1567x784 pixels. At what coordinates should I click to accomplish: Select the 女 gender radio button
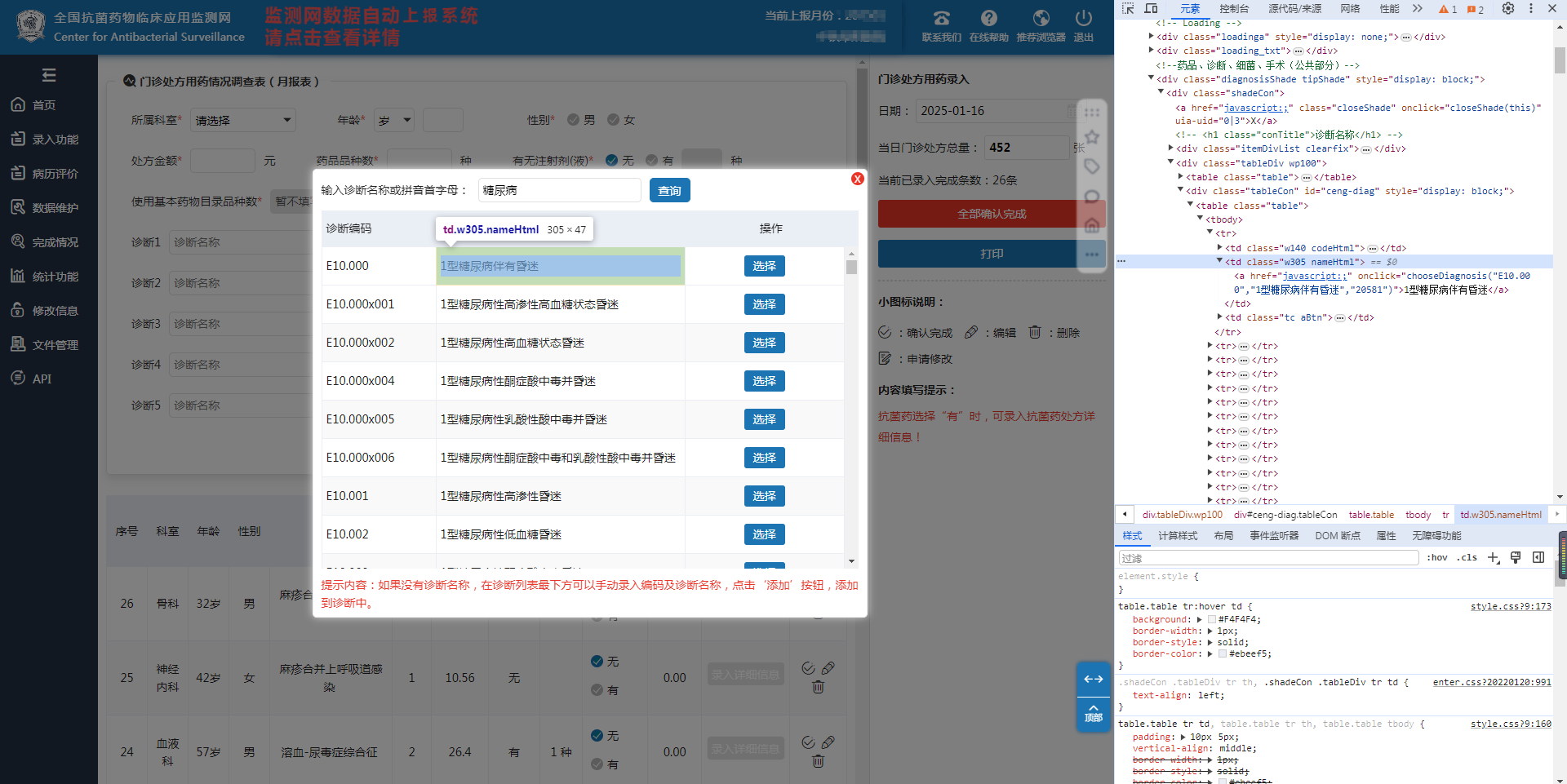(614, 120)
